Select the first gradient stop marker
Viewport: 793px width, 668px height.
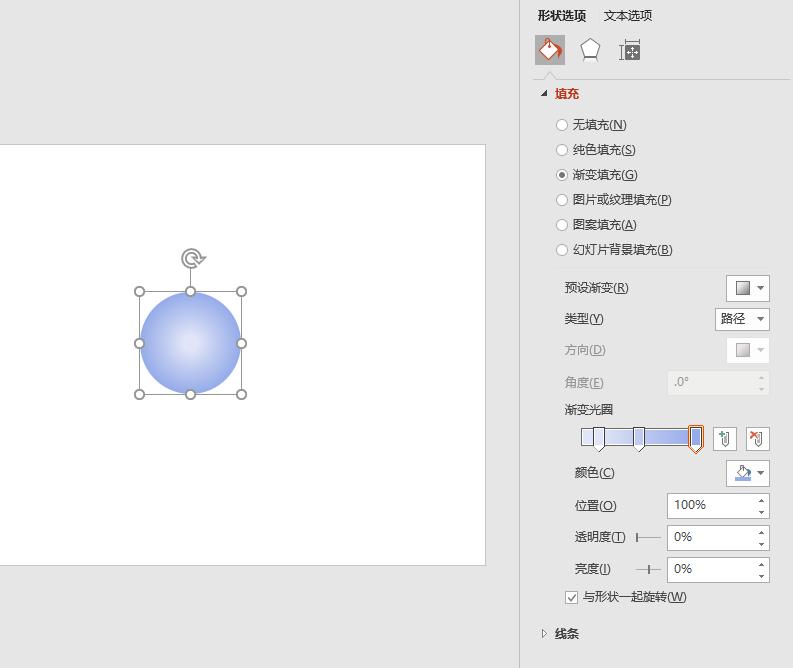599,438
